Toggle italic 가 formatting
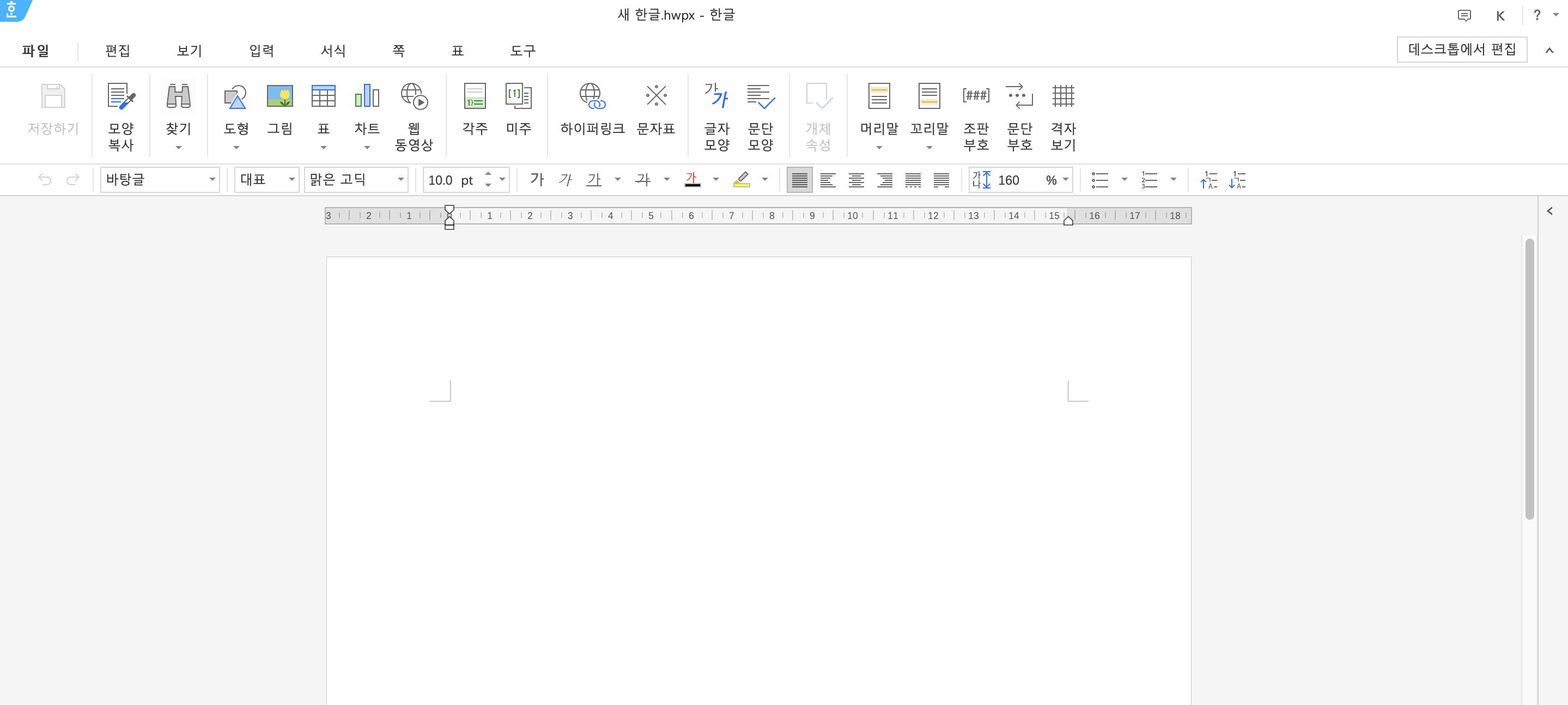The width and height of the screenshot is (1568, 705). pyautogui.click(x=565, y=180)
